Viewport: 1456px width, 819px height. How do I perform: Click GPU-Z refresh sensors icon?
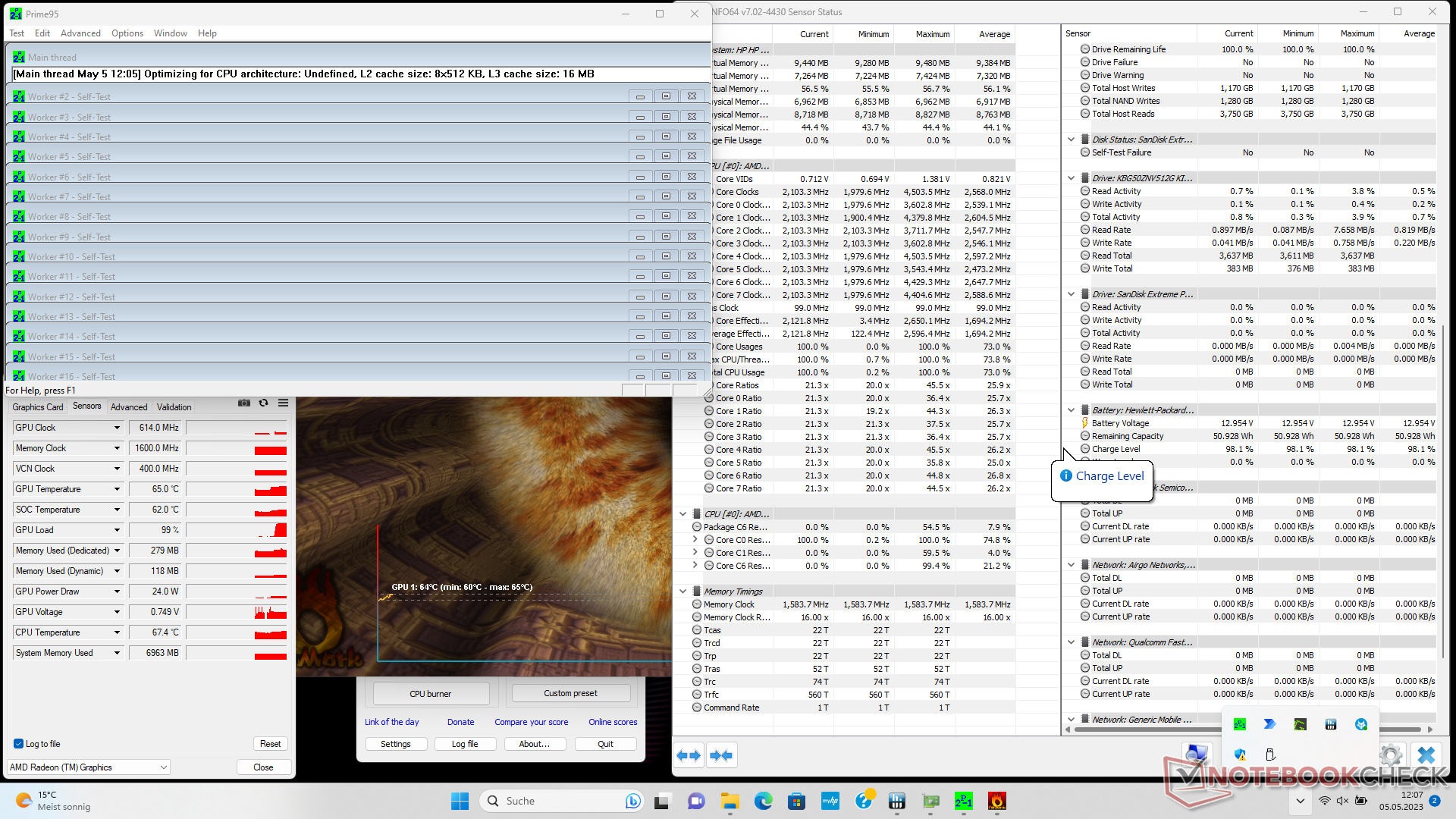263,403
